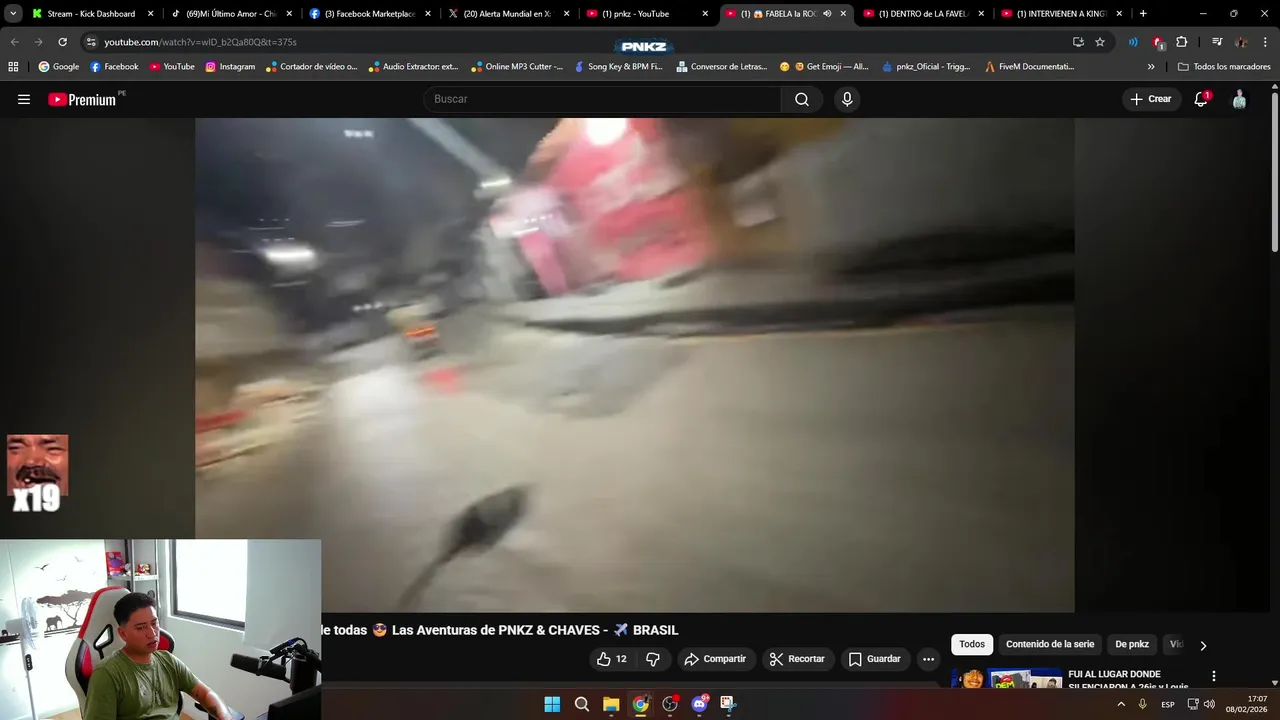
Task: Open YouTube notifications bell
Action: pos(1201,99)
